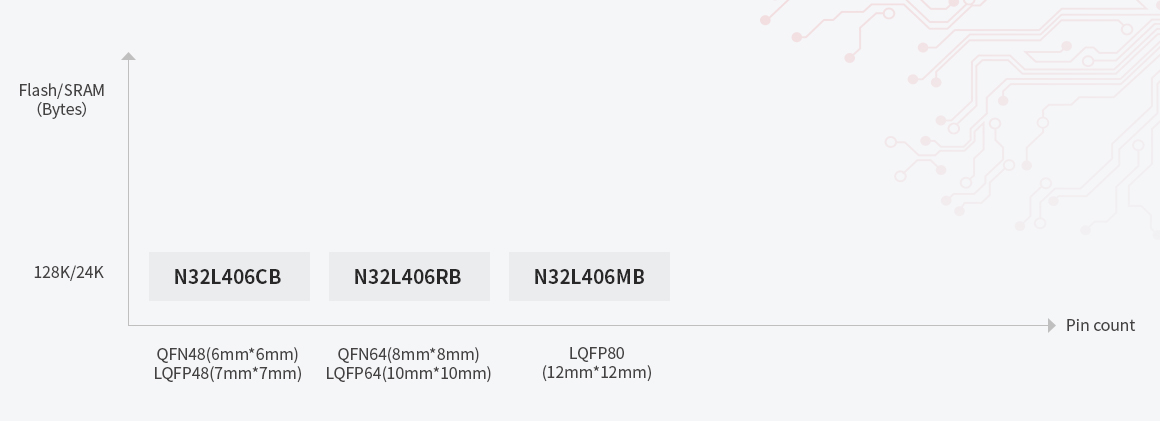The height and width of the screenshot is (421, 1160).
Task: Click the origin corner where the axes meet
Action: click(129, 325)
